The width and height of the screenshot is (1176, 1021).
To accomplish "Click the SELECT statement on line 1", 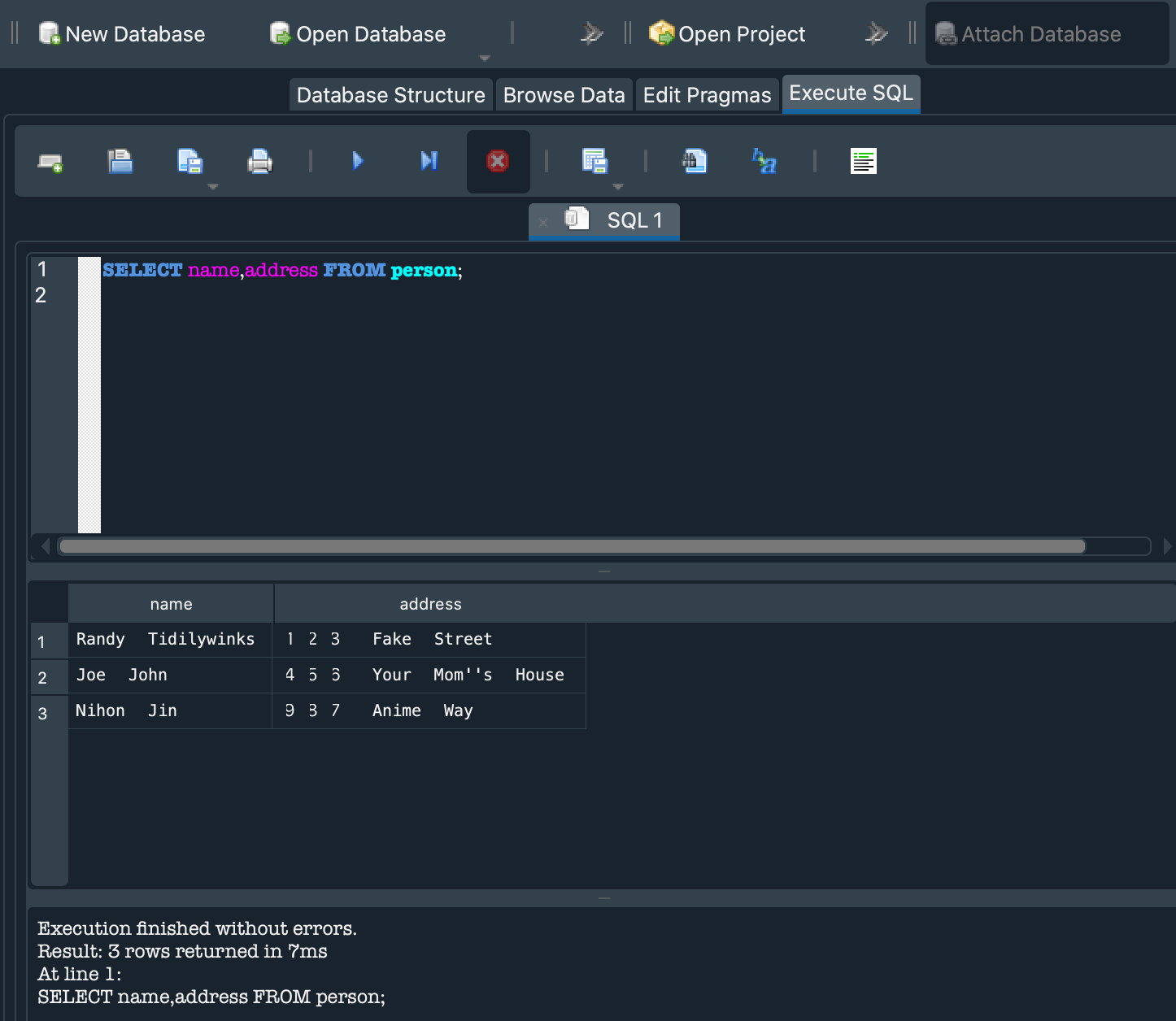I will coord(282,270).
